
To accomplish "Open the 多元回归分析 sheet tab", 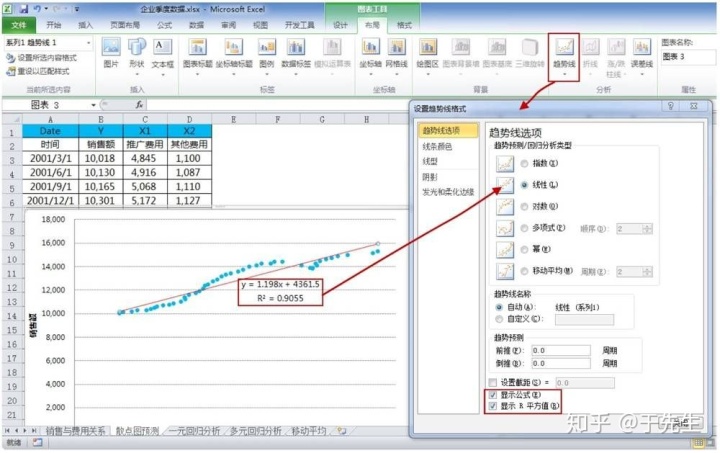I will (x=255, y=431).
